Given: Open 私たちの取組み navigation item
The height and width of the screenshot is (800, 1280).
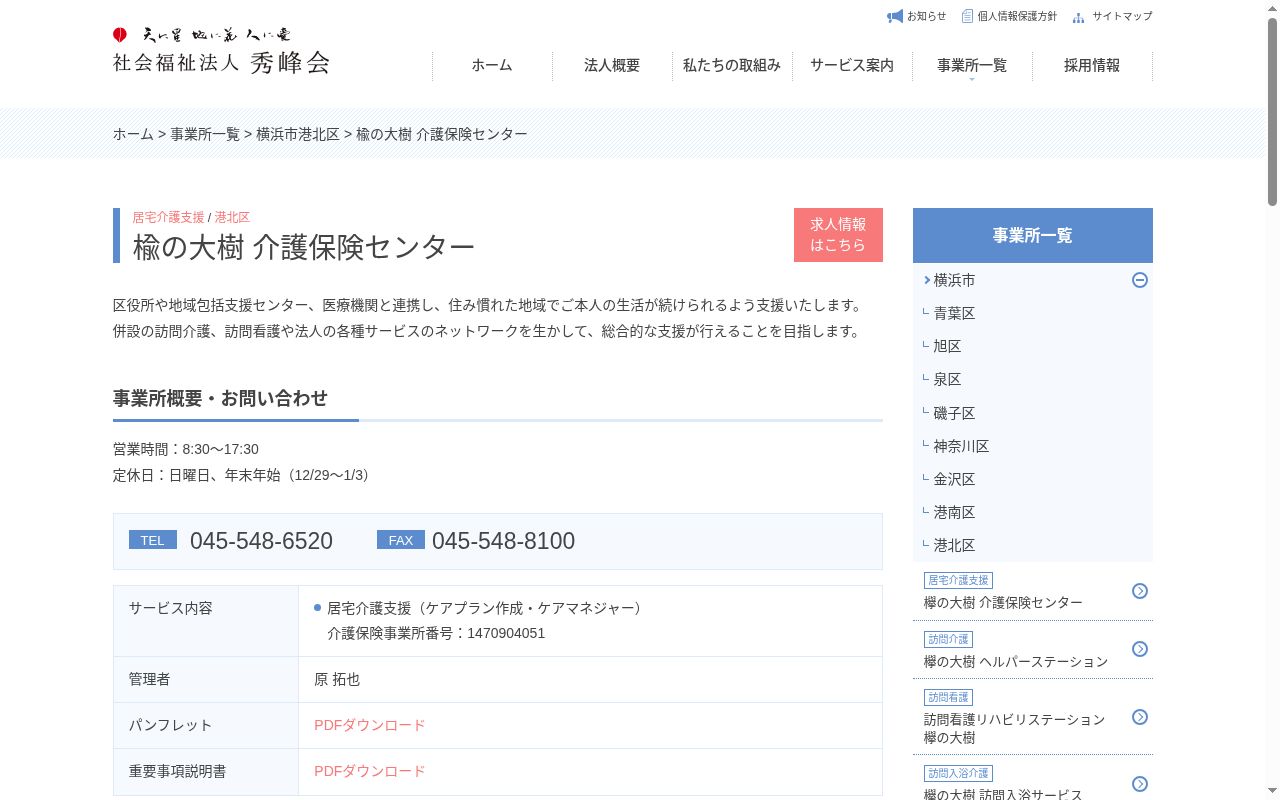Looking at the screenshot, I should (732, 65).
